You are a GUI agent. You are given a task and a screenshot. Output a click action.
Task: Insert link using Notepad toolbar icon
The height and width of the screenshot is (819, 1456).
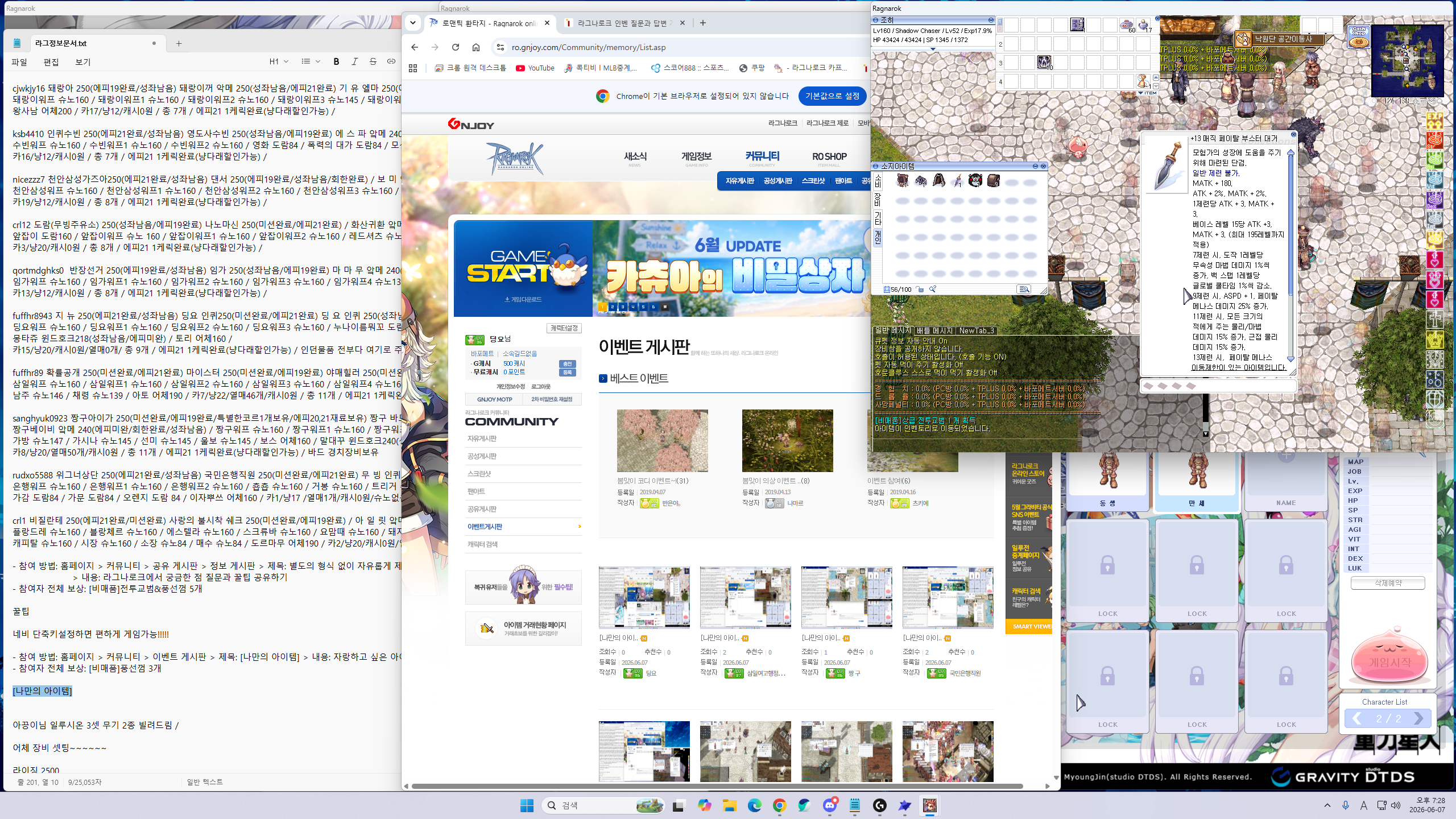pyautogui.click(x=391, y=61)
